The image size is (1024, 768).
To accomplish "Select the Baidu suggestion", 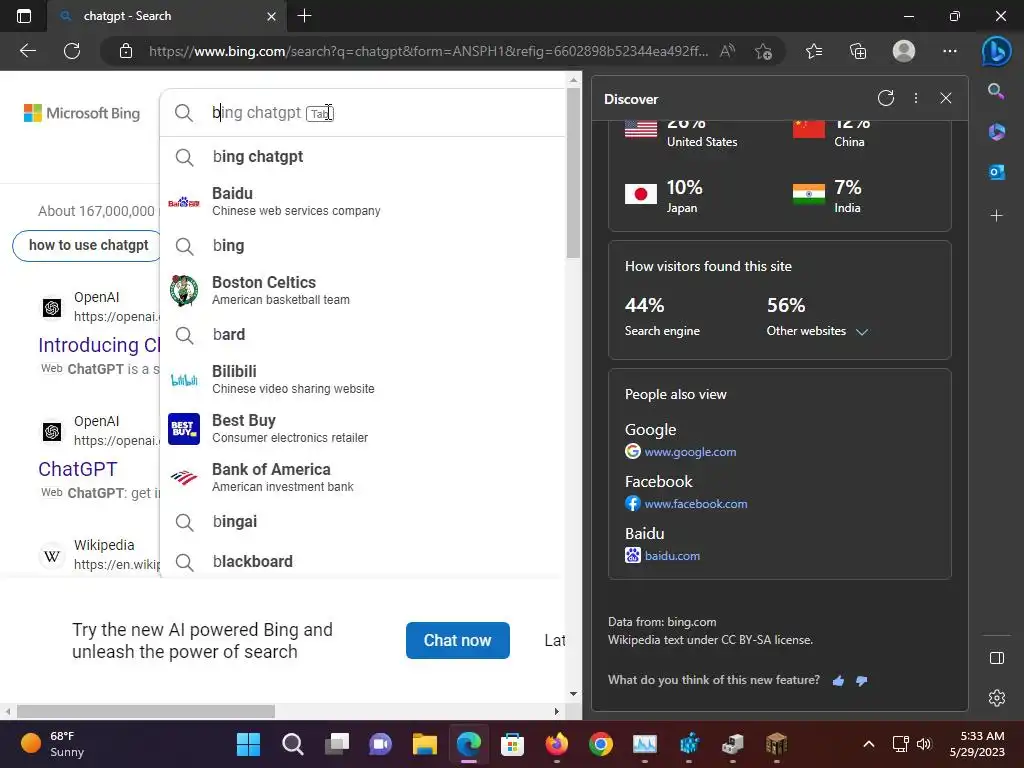I will pyautogui.click(x=362, y=201).
